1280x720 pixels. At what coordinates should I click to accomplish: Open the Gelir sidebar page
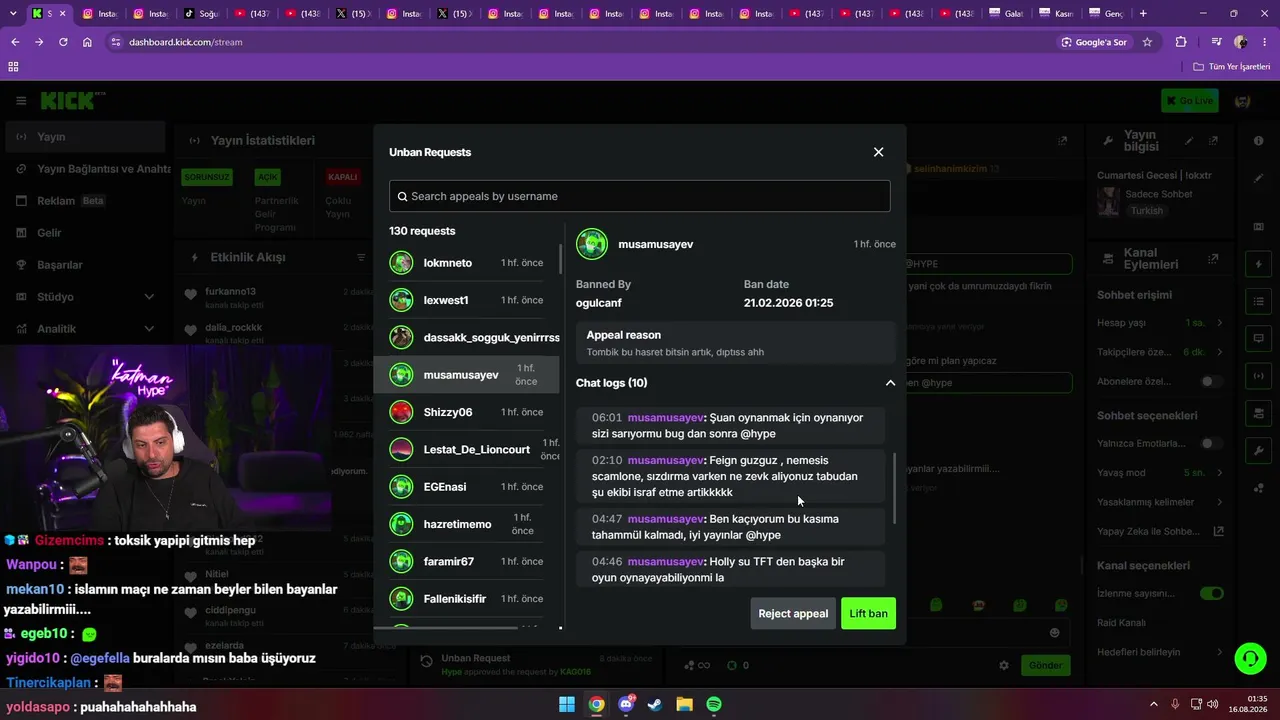point(85,233)
